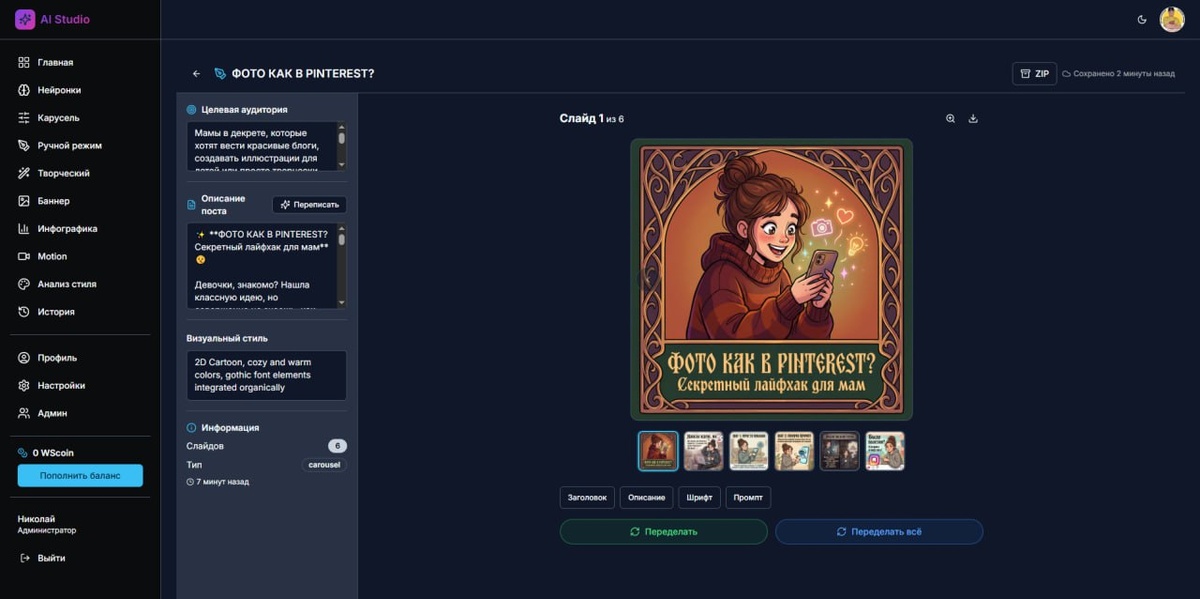1200x599 pixels.
Task: Select the third slide thumbnail
Action: [x=749, y=451]
